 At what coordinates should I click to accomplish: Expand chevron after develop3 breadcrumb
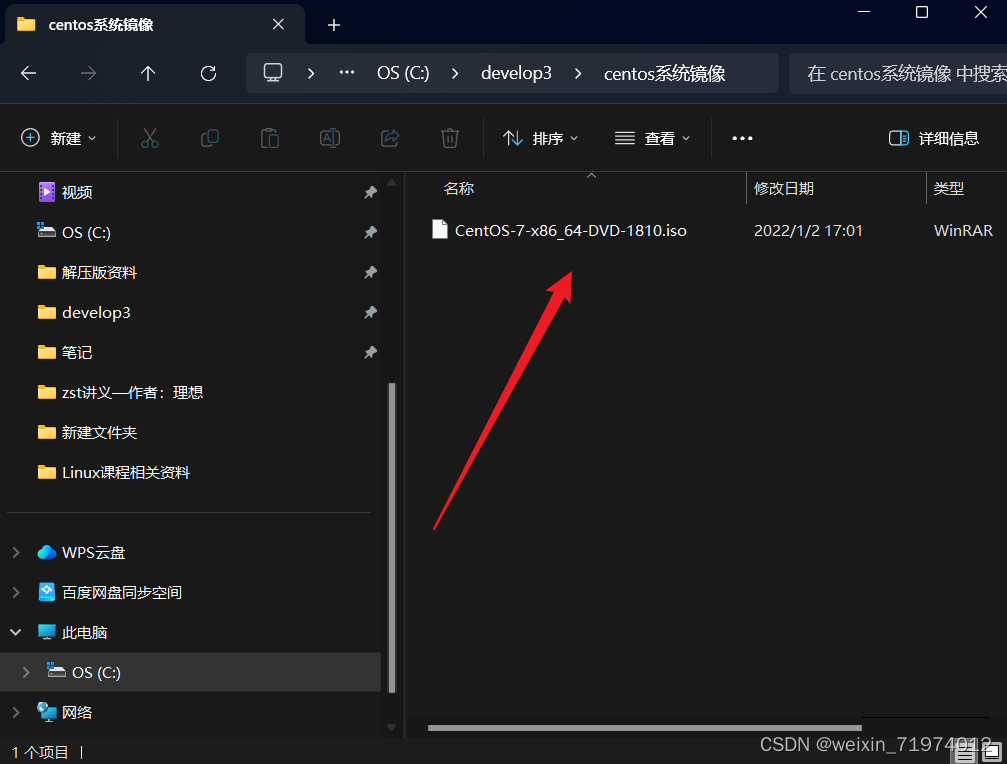[x=577, y=73]
